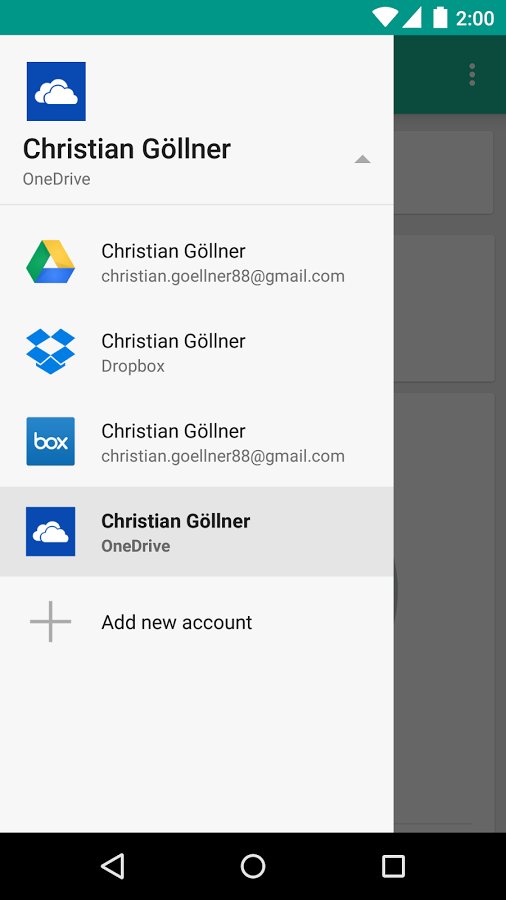Viewport: 506px width, 900px height.
Task: Collapse the account list arrow
Action: [x=362, y=160]
